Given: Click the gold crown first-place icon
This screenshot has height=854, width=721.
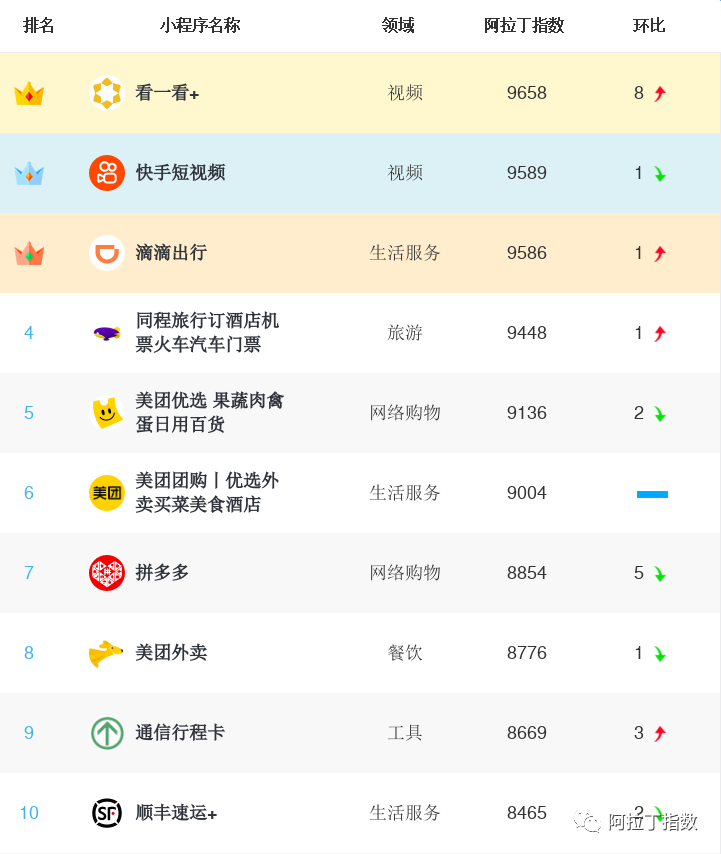Looking at the screenshot, I should 29,94.
